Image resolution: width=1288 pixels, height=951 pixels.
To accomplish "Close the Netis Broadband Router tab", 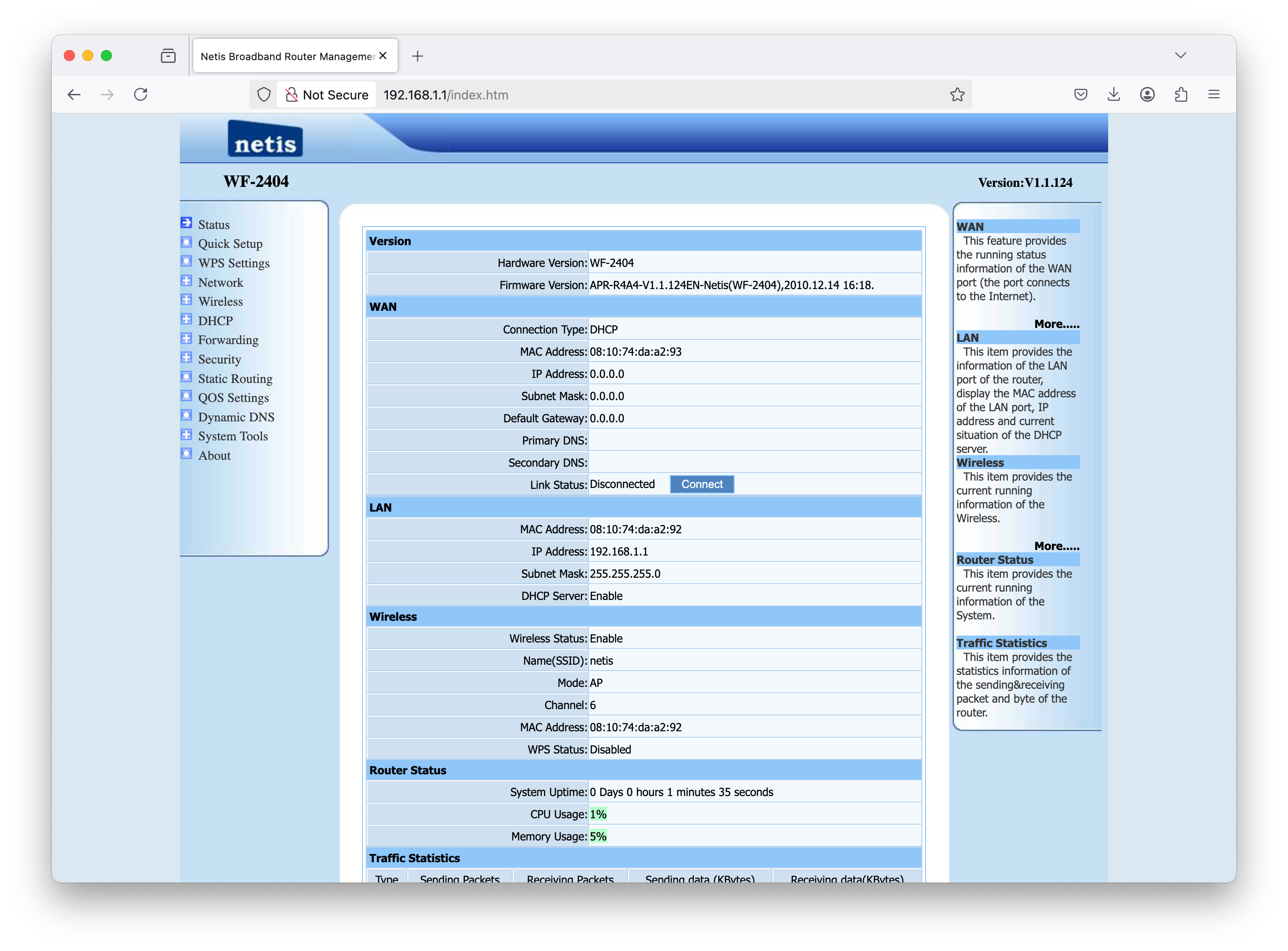I will point(383,56).
